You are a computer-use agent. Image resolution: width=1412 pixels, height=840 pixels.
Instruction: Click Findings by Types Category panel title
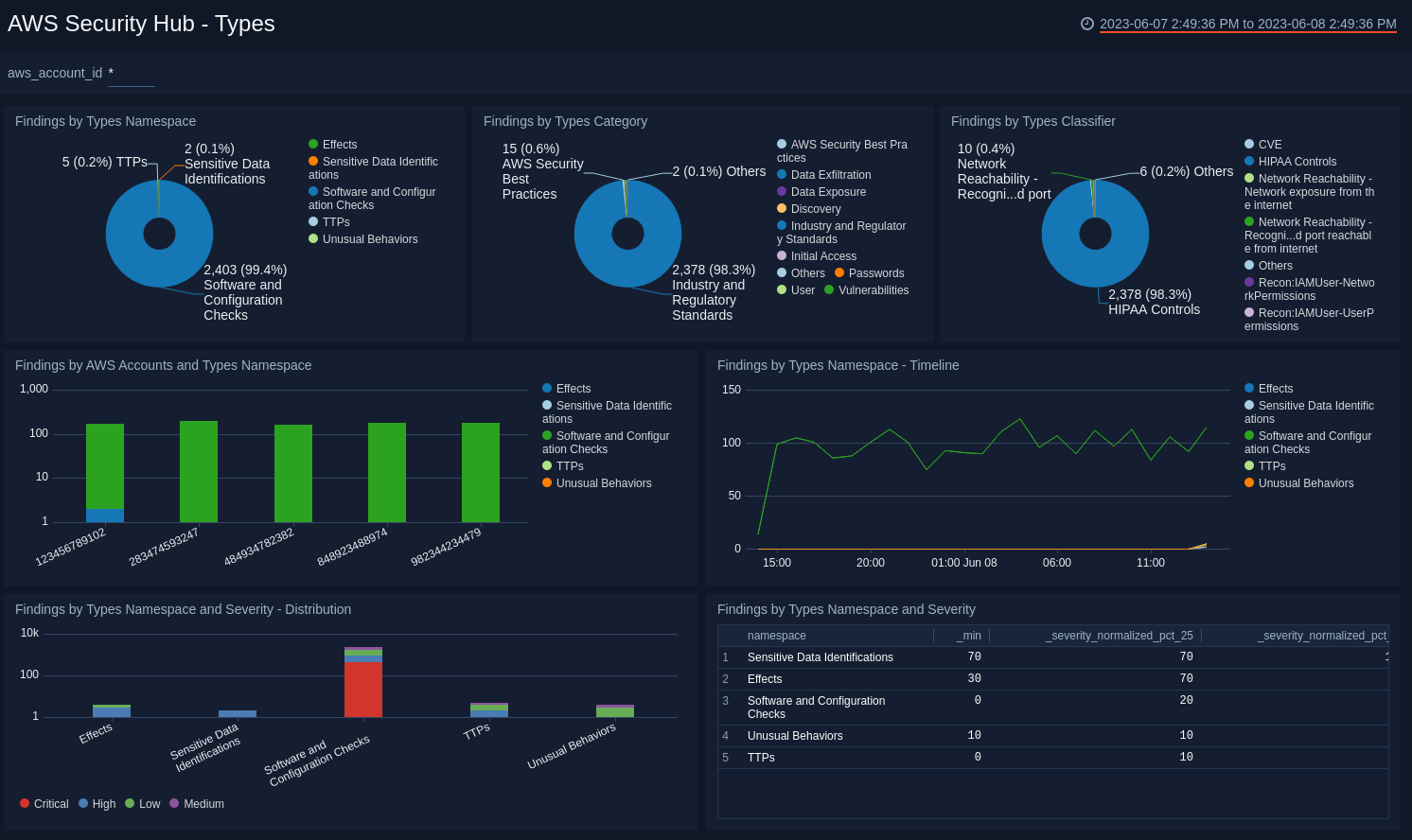pos(565,121)
